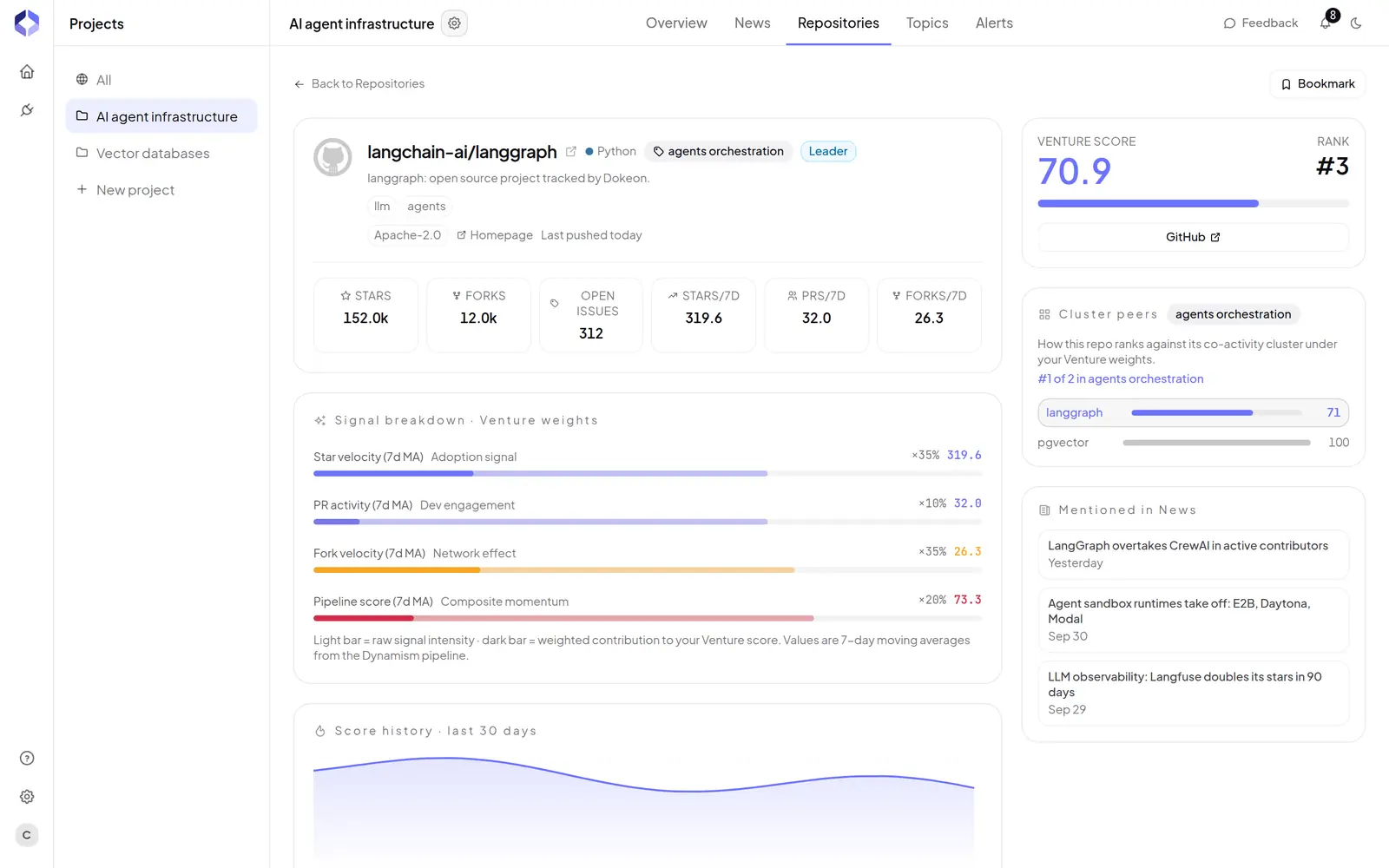
Task: Open the Homepage link
Action: click(x=495, y=235)
